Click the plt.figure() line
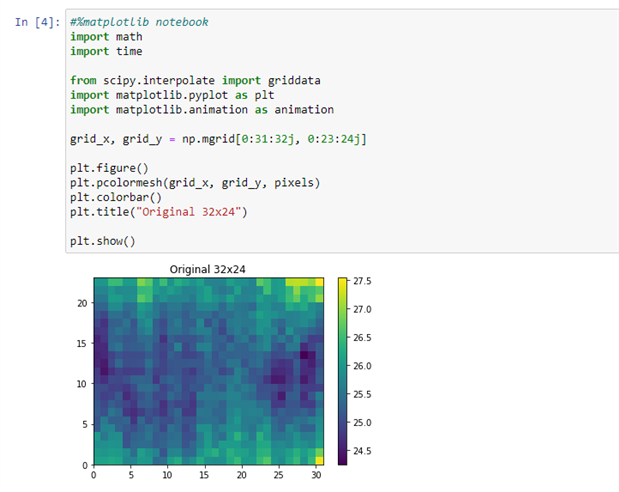 (x=109, y=168)
